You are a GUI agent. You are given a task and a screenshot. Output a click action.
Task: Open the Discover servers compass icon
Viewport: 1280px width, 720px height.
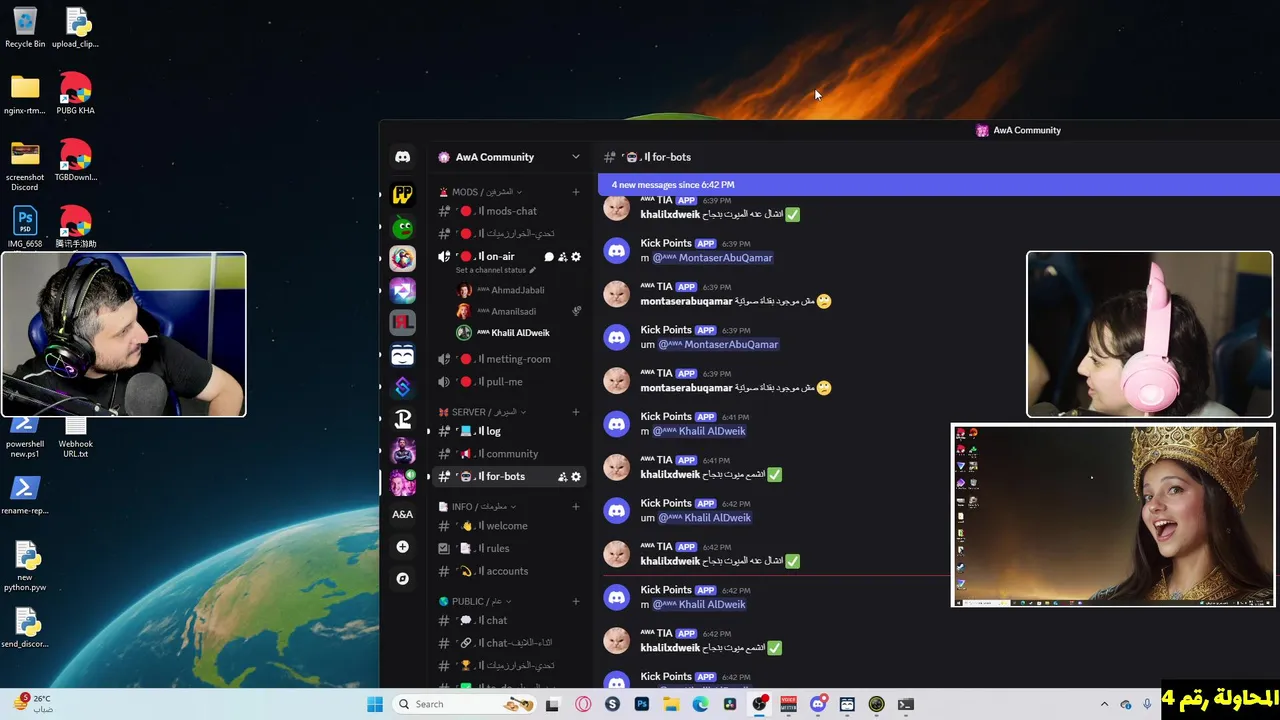pyautogui.click(x=402, y=579)
